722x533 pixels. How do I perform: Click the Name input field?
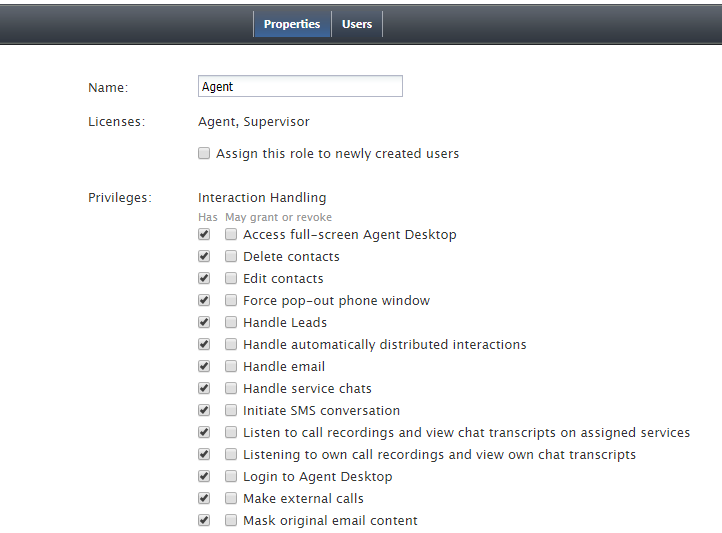point(300,86)
